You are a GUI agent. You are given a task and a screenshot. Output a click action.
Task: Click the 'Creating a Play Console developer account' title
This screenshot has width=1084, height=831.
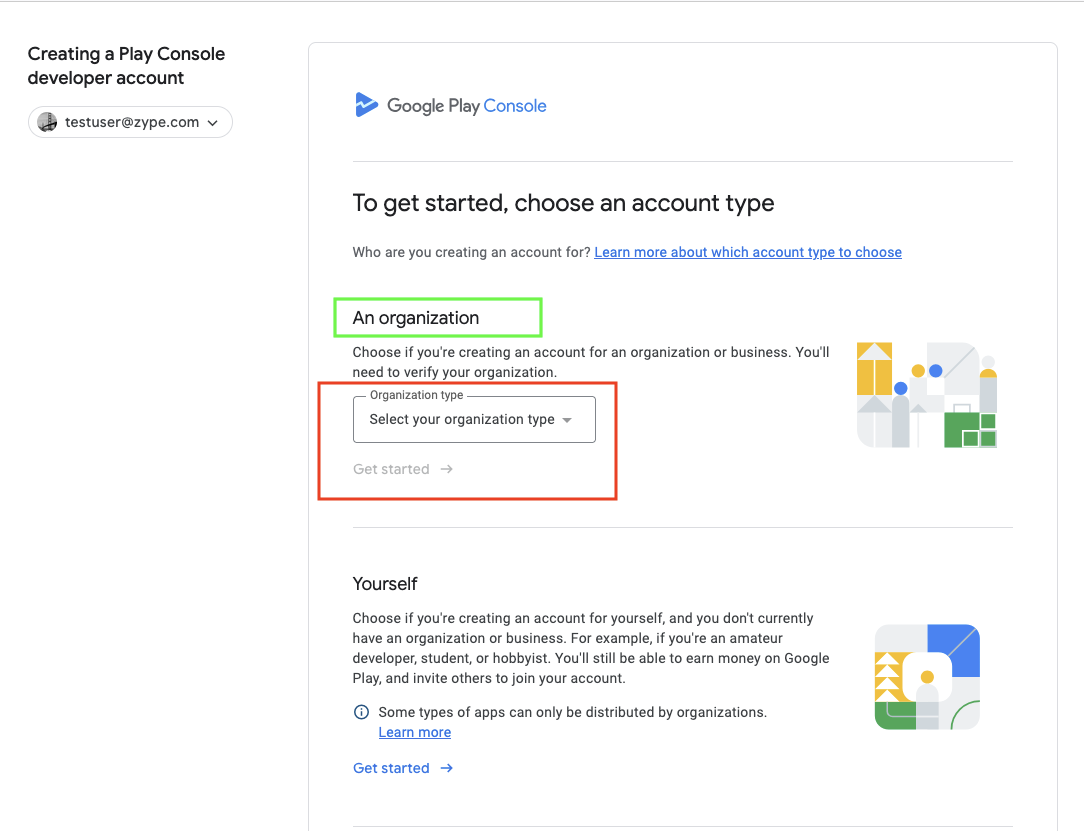[127, 66]
